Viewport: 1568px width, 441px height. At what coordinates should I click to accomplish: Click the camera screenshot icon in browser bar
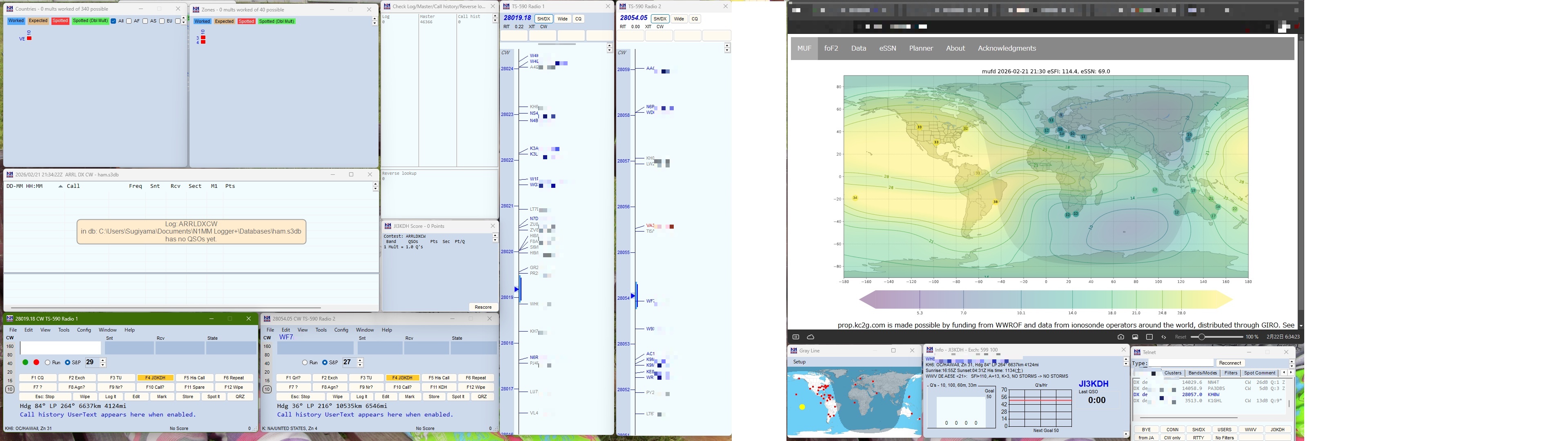[1120, 337]
